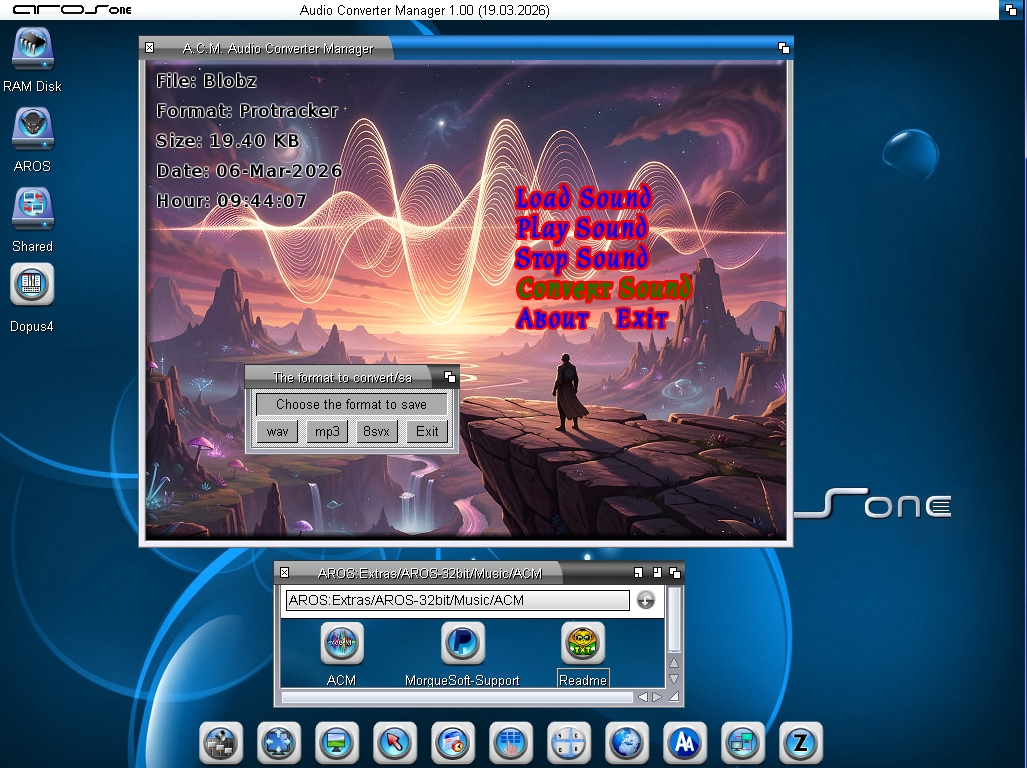Image resolution: width=1027 pixels, height=768 pixels.
Task: Click Play Sound
Action: (582, 228)
